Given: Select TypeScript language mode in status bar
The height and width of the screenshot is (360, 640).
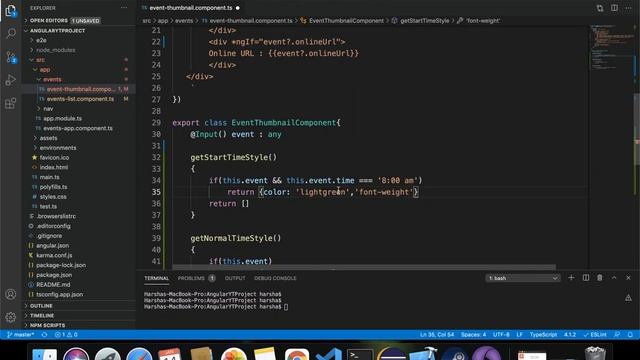Looking at the screenshot, I should click(543, 335).
